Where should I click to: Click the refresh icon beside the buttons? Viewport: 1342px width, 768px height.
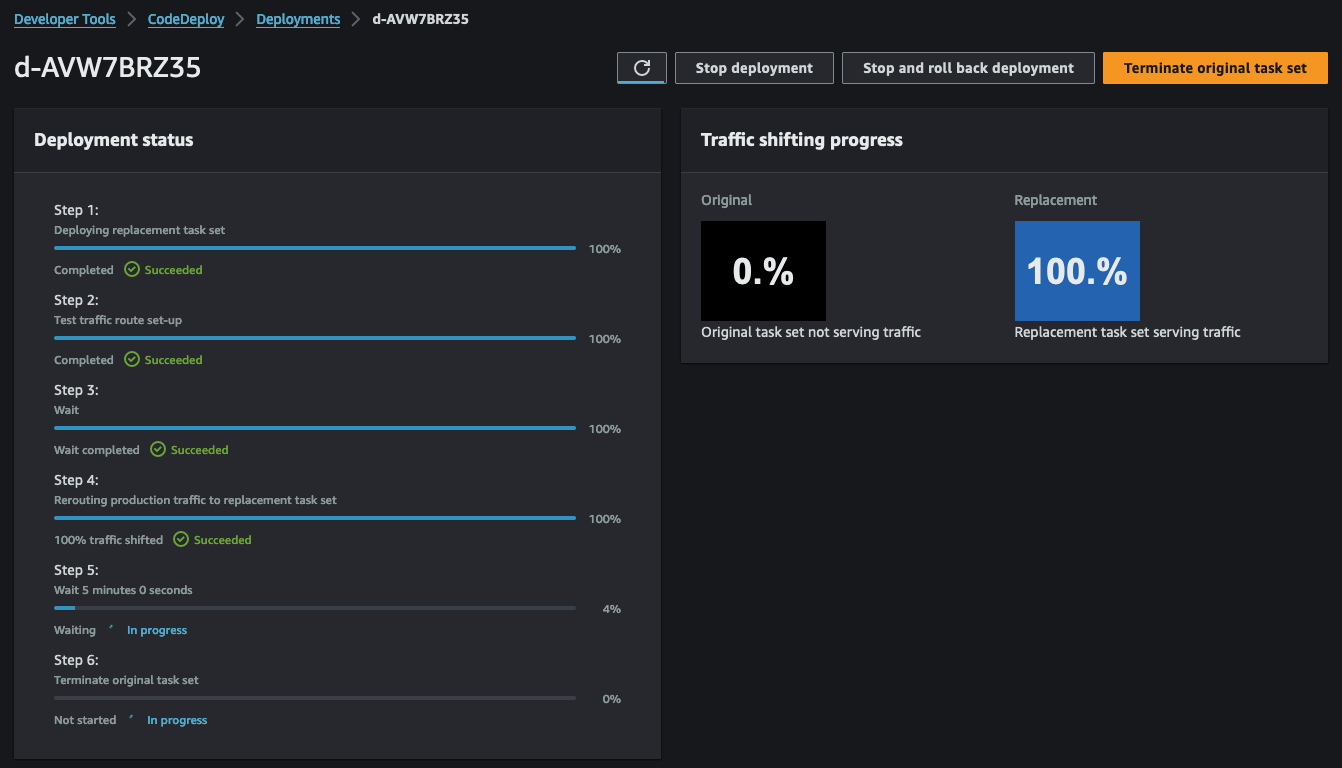pos(641,68)
